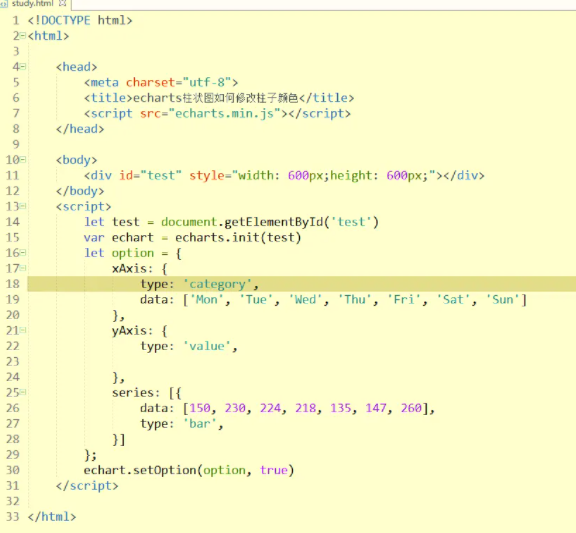Click the closing body tag on line 12
Image resolution: width=576 pixels, height=533 pixels.
pyautogui.click(x=80, y=191)
